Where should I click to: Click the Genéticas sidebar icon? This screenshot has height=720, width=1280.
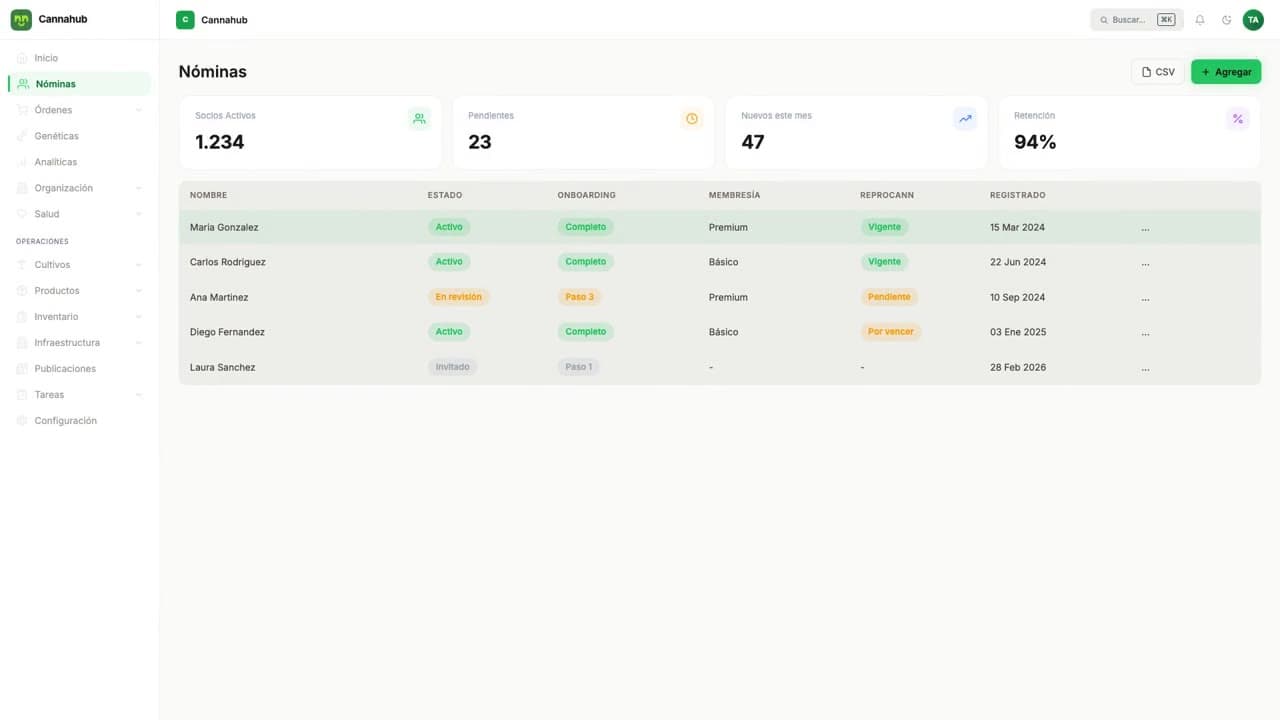23,136
